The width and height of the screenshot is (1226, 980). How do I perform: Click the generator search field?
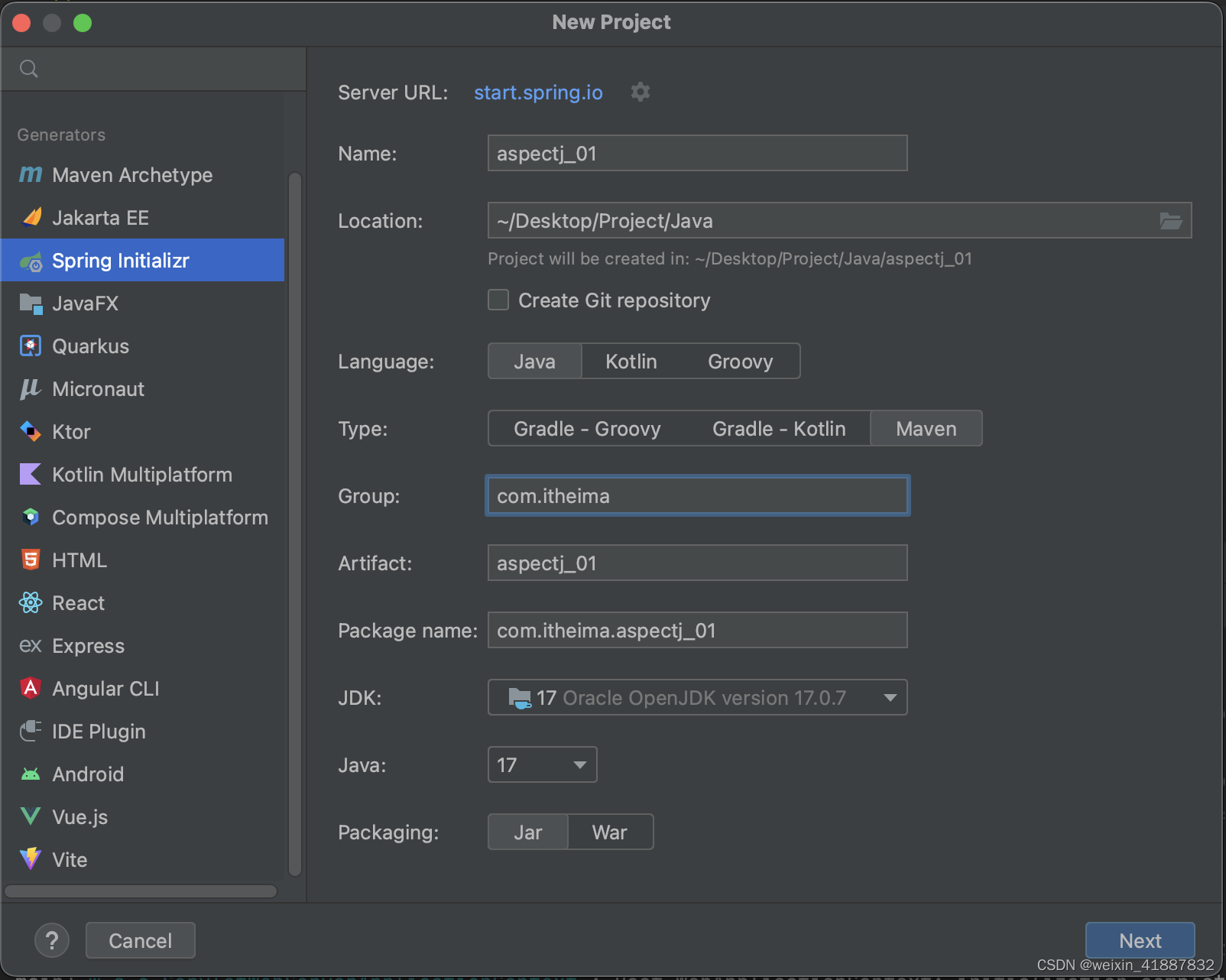tap(154, 69)
